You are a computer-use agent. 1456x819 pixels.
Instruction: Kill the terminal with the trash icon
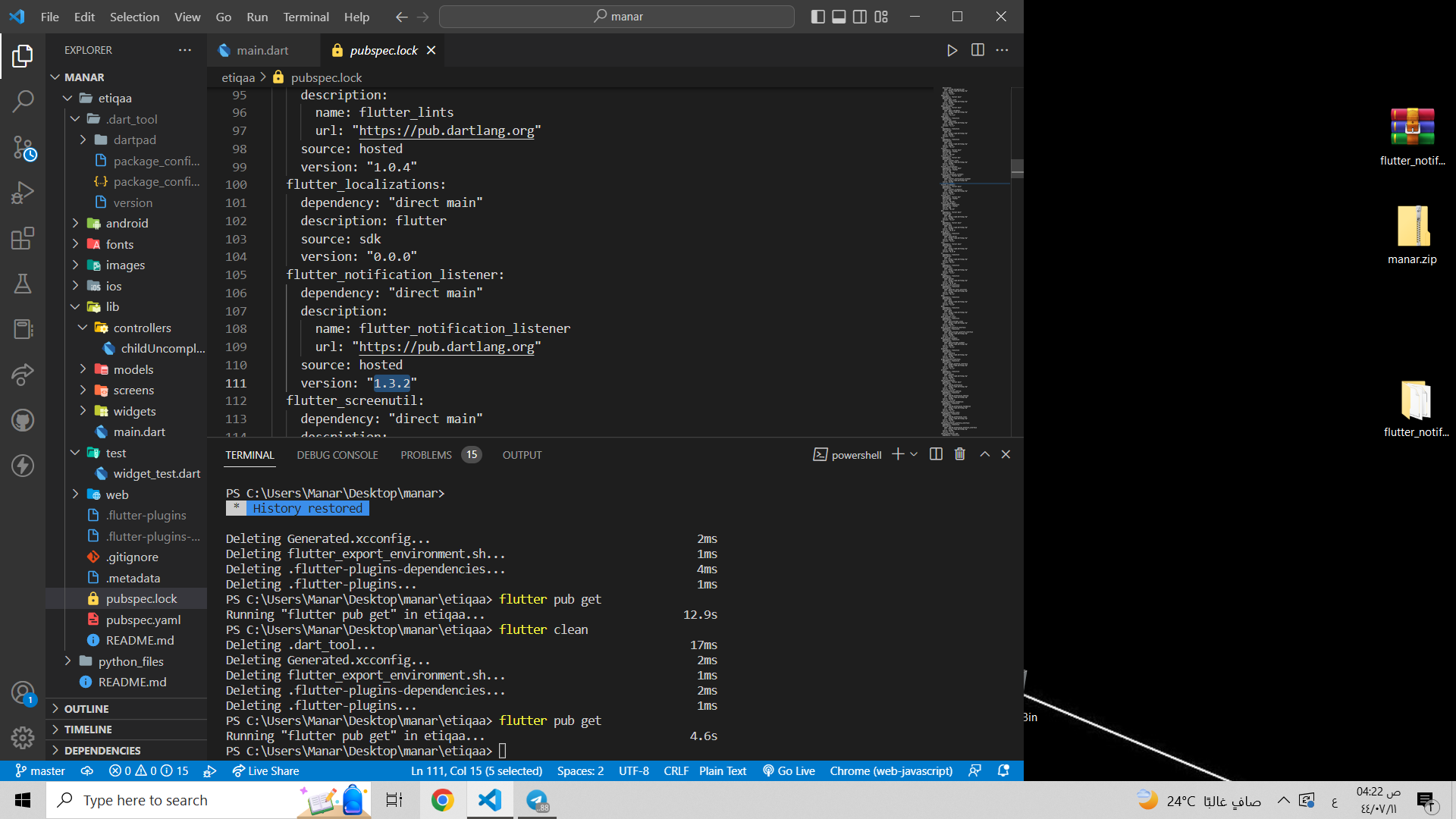coord(959,453)
